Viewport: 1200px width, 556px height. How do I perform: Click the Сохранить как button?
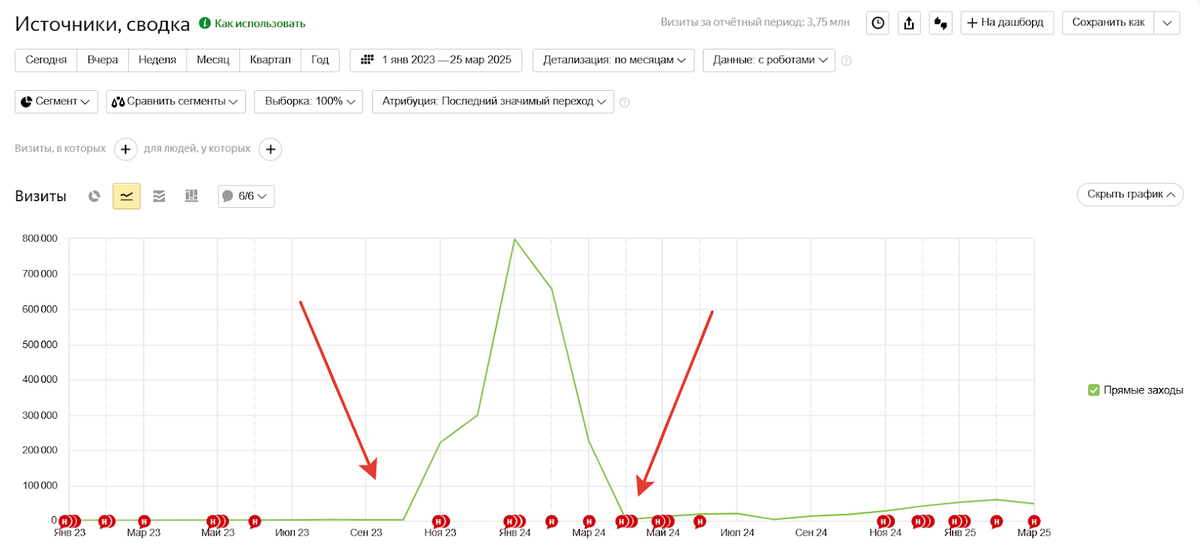click(x=1108, y=23)
